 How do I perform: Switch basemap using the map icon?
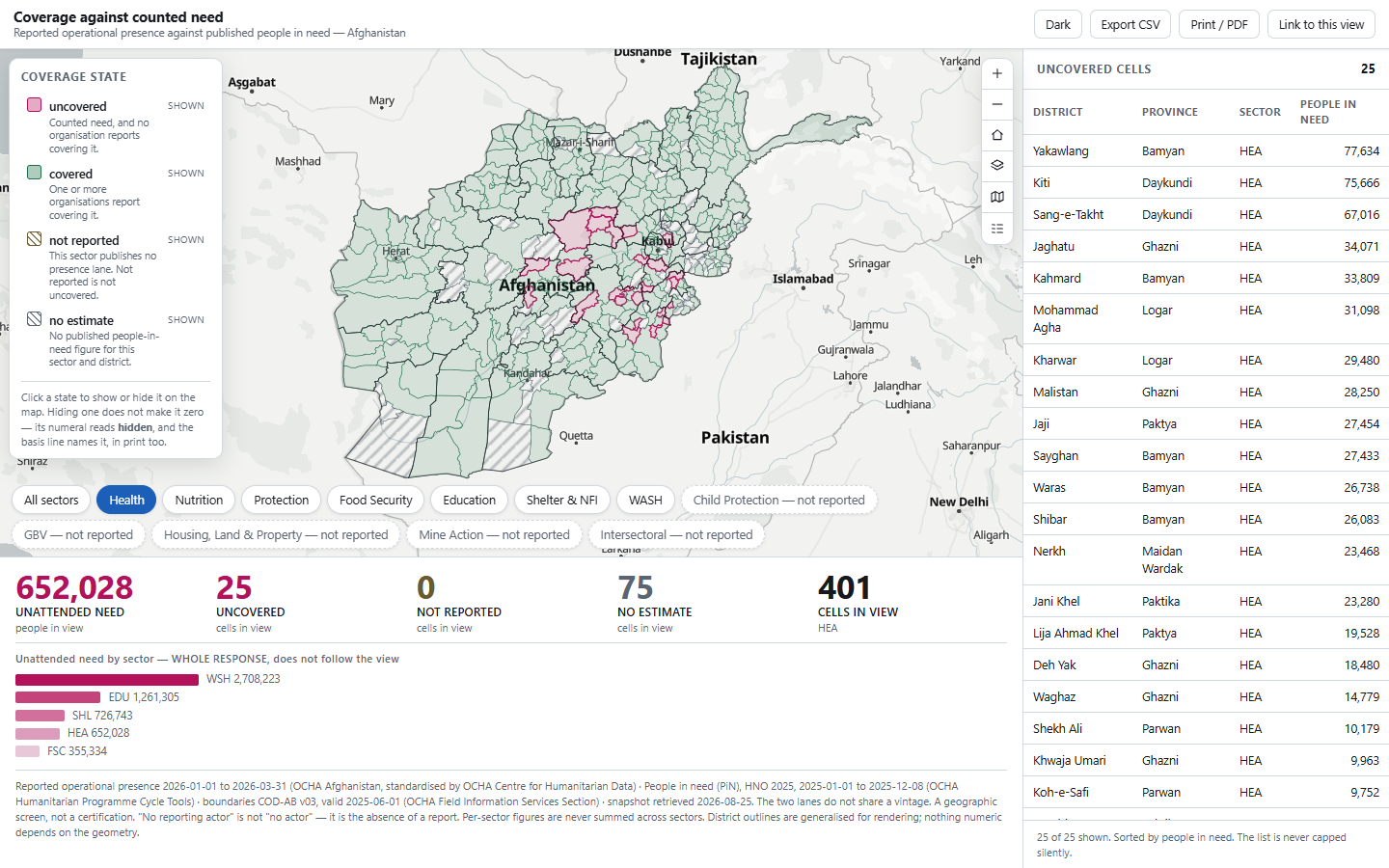997,197
